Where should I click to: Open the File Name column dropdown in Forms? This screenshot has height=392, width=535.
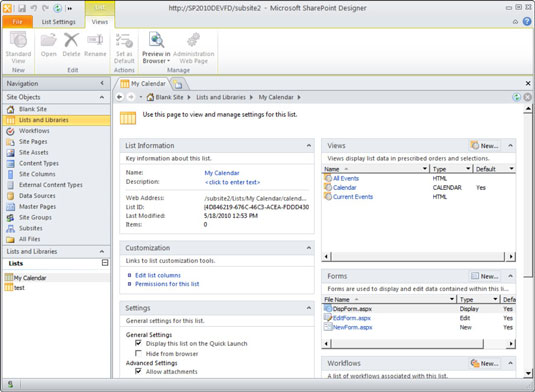(x=452, y=299)
